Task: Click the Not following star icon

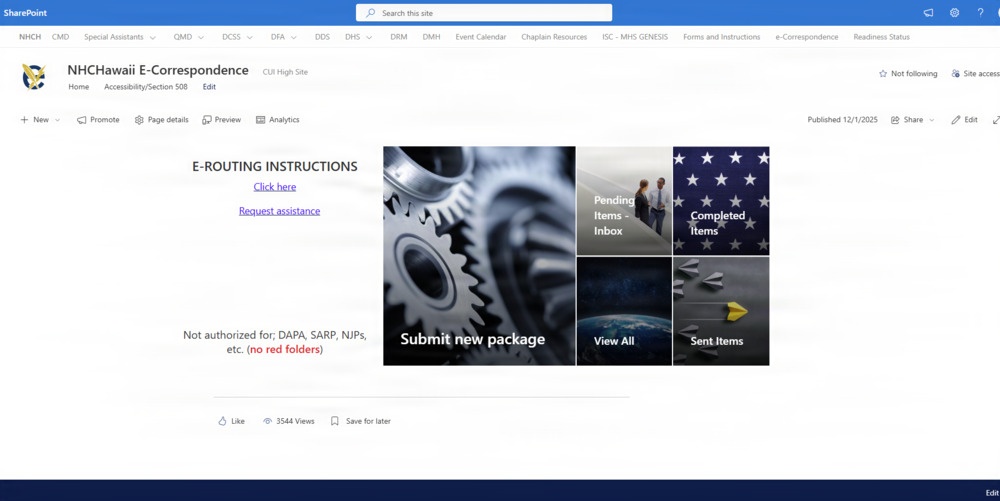Action: click(883, 73)
